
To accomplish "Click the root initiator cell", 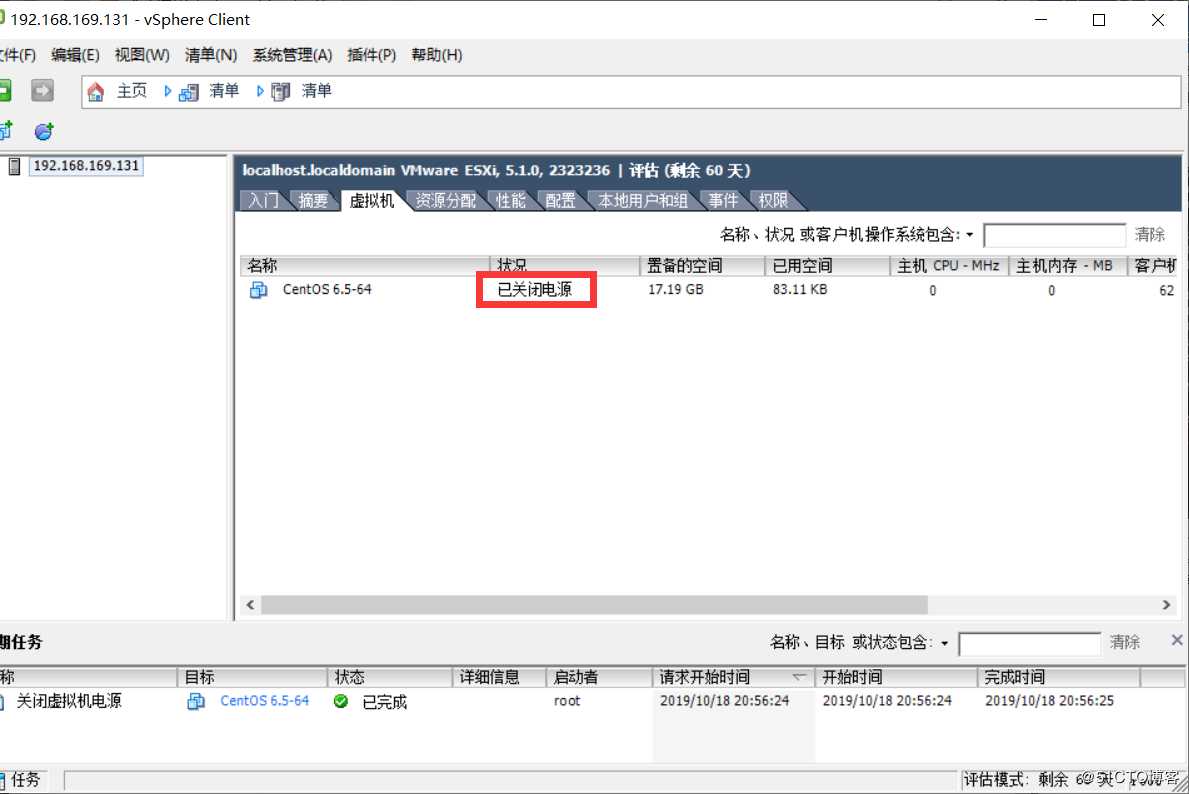I will coord(566,701).
